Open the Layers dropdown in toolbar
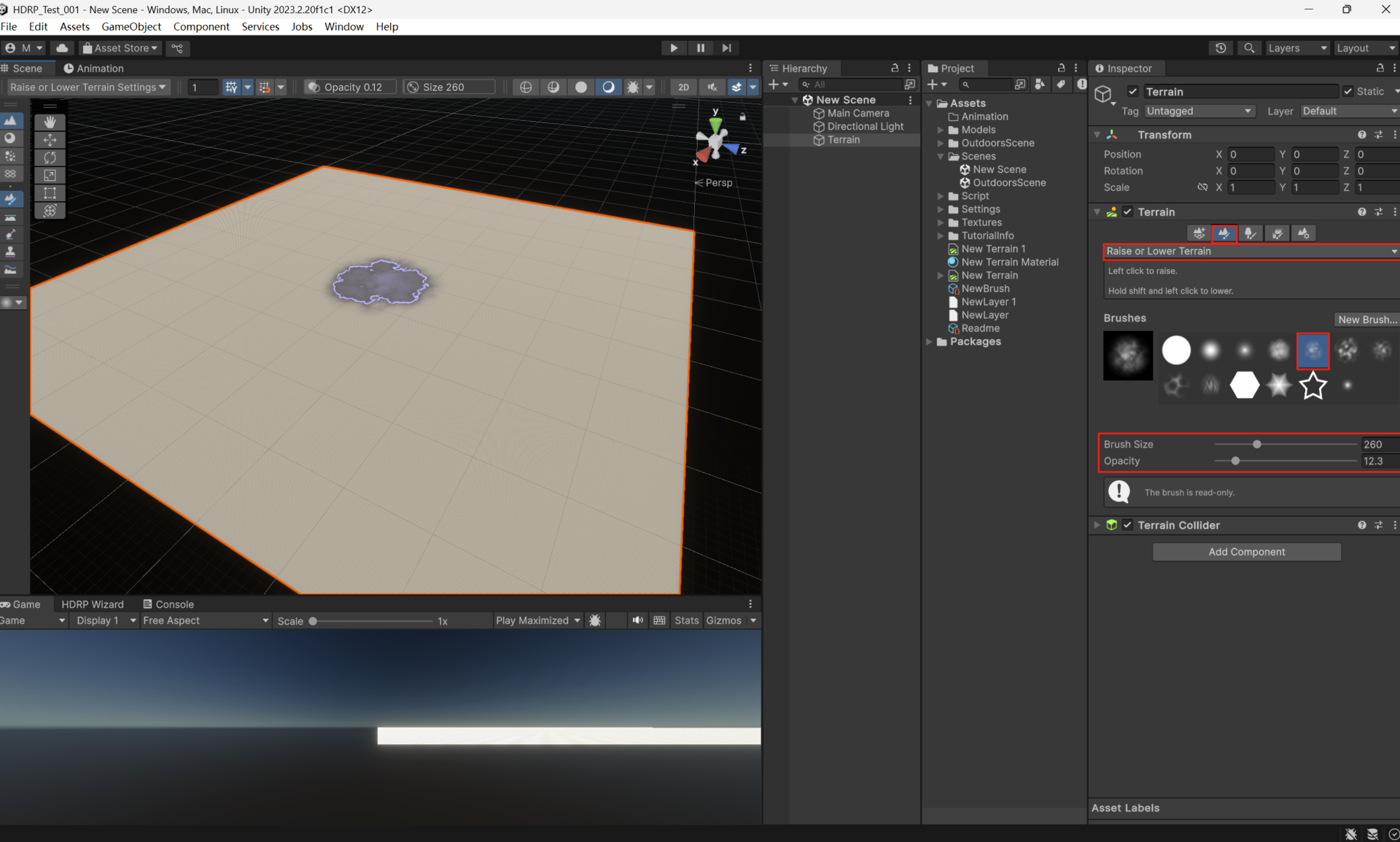The height and width of the screenshot is (842, 1400). pyautogui.click(x=1297, y=48)
